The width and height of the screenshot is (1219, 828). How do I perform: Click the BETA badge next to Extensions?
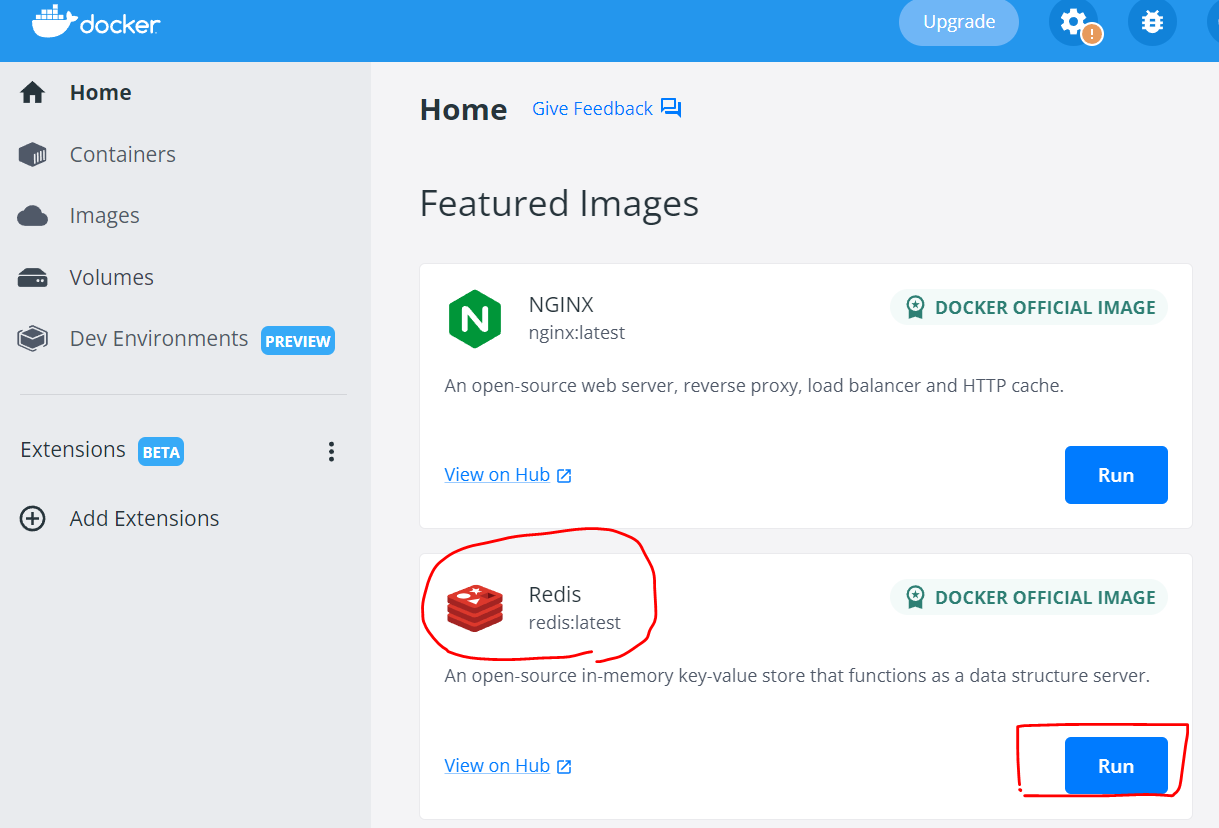click(161, 452)
